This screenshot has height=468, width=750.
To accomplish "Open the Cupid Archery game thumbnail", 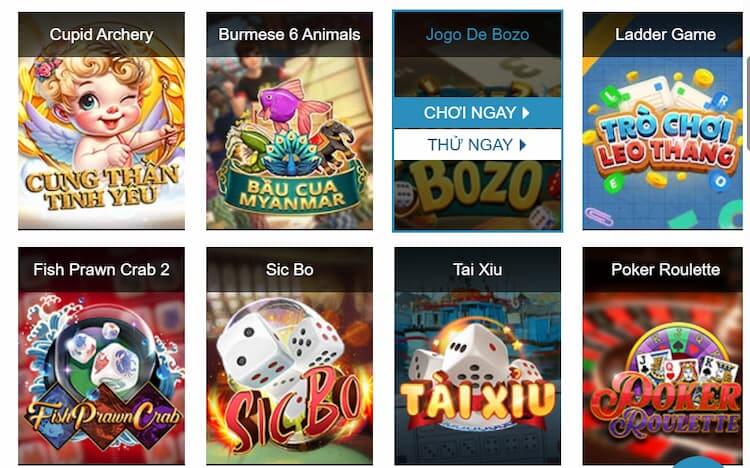I will point(101,121).
